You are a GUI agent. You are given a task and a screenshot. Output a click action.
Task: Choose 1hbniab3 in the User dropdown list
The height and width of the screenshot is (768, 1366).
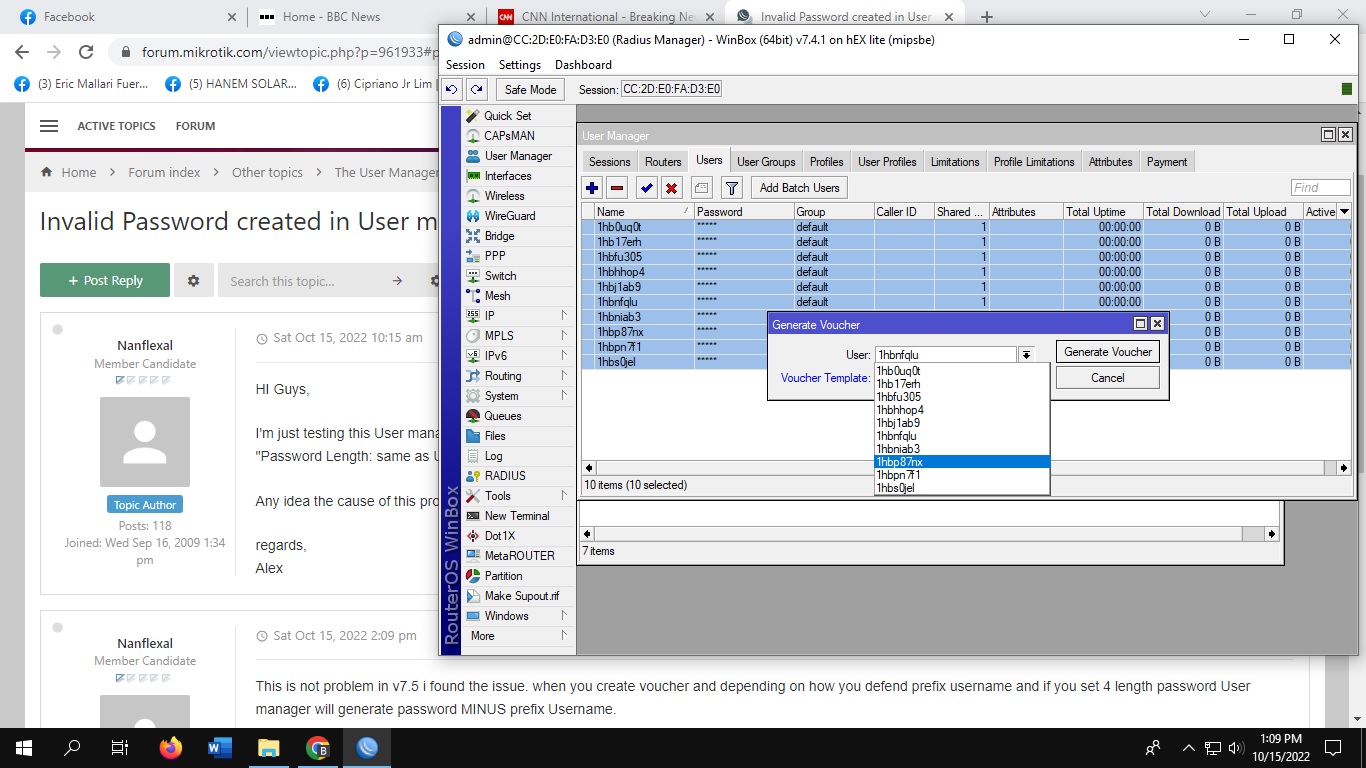(x=962, y=449)
